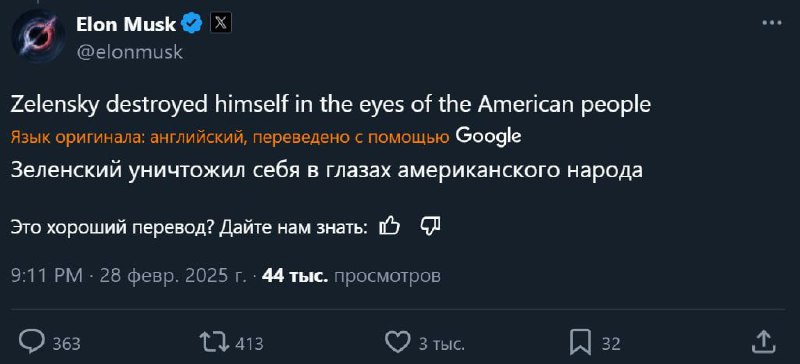Visit the @elonmusk handle link
The width and height of the screenshot is (800, 364).
(129, 52)
